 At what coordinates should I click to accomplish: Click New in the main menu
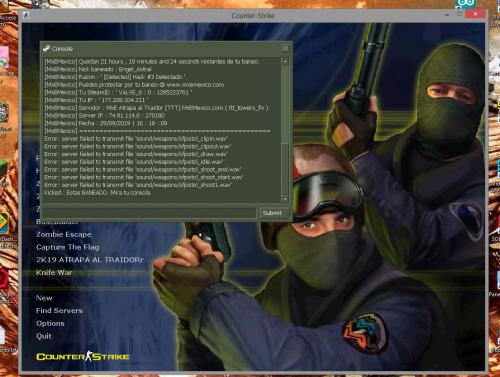44,298
